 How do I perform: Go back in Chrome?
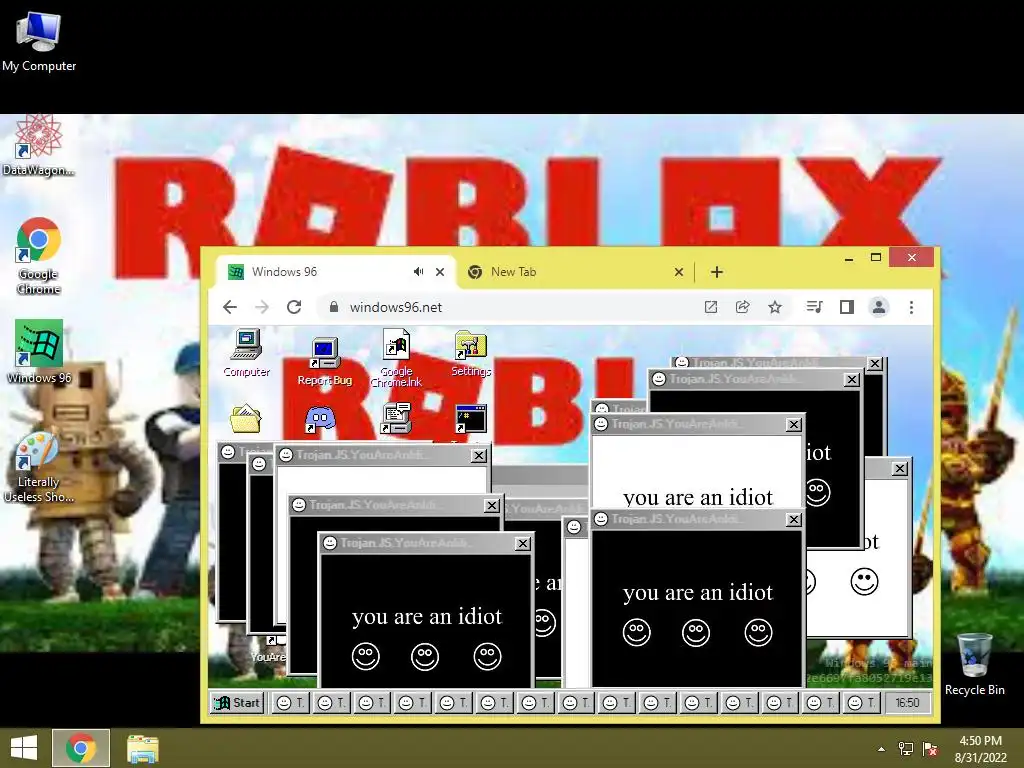[230, 307]
